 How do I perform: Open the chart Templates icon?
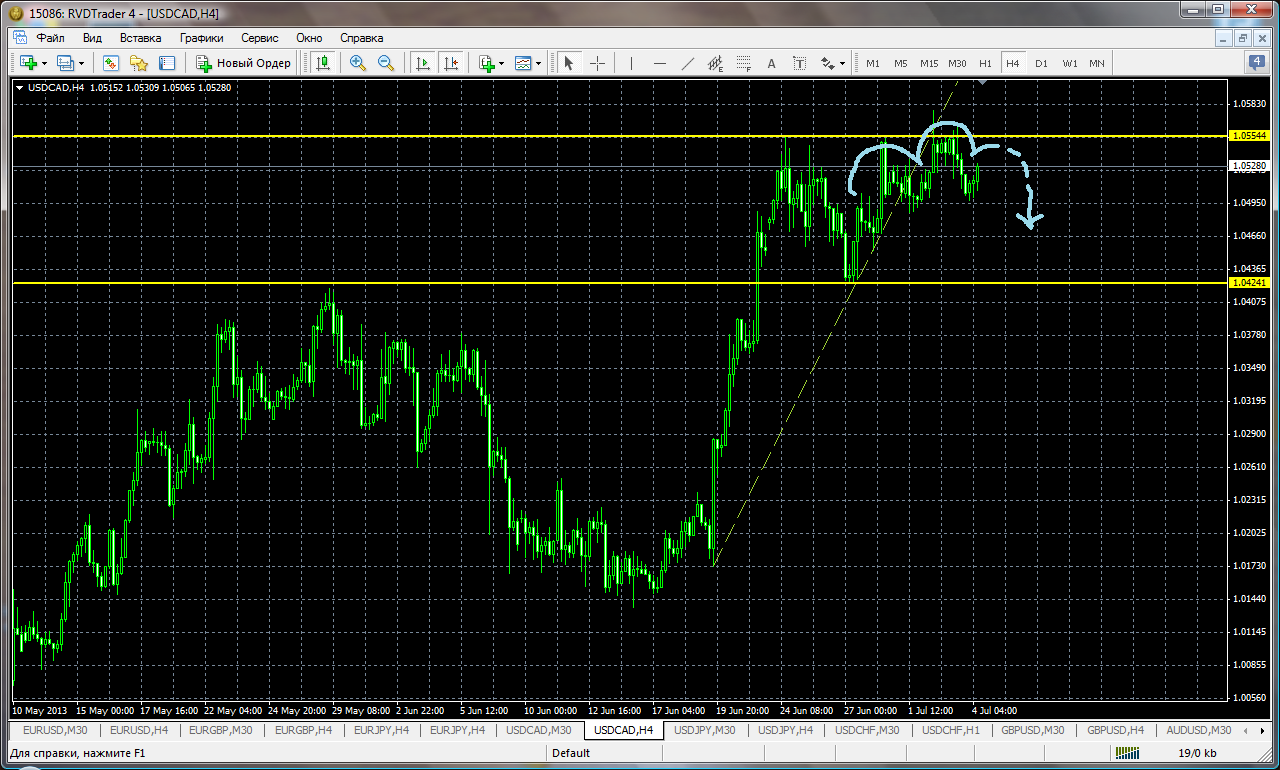point(523,63)
